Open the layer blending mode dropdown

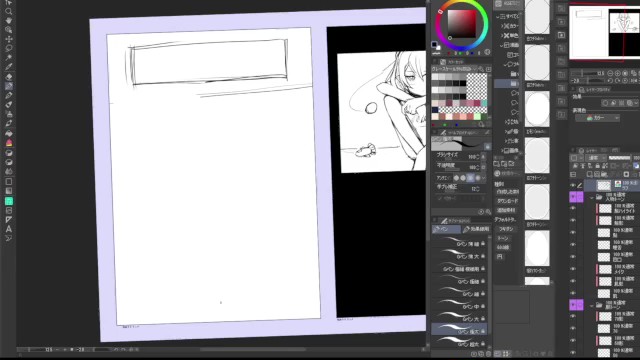(x=596, y=158)
